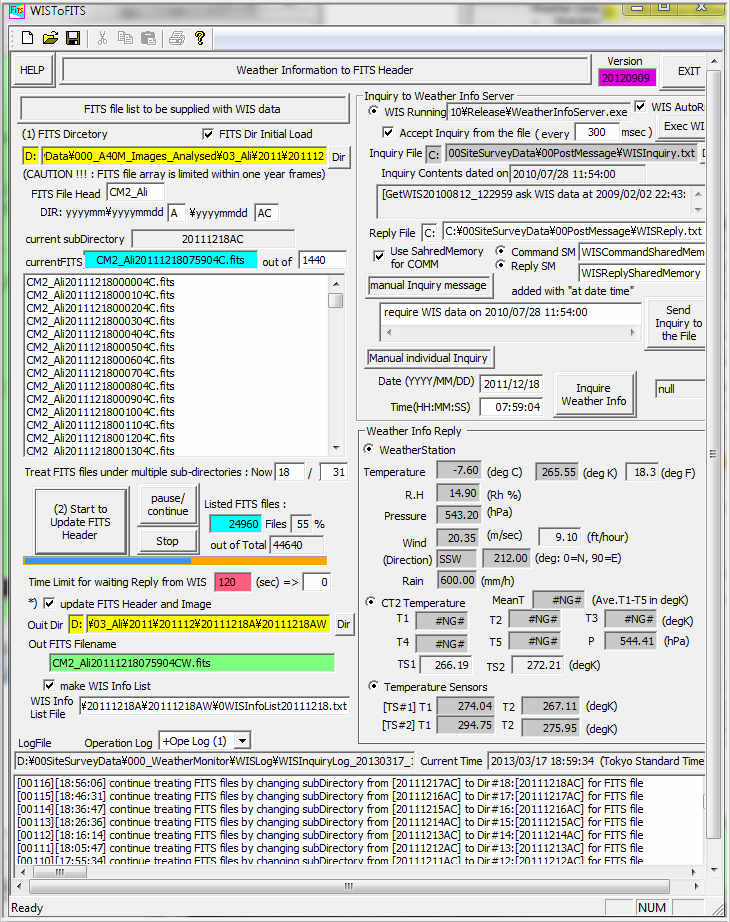This screenshot has width=730, height=922.
Task: Click the Save floppy disk icon
Action: (72, 38)
